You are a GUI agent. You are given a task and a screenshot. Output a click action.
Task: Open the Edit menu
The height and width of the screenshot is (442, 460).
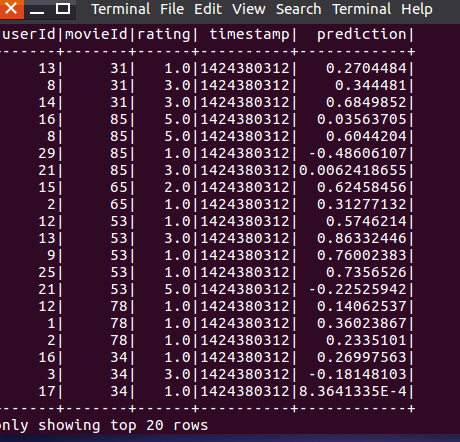click(208, 9)
